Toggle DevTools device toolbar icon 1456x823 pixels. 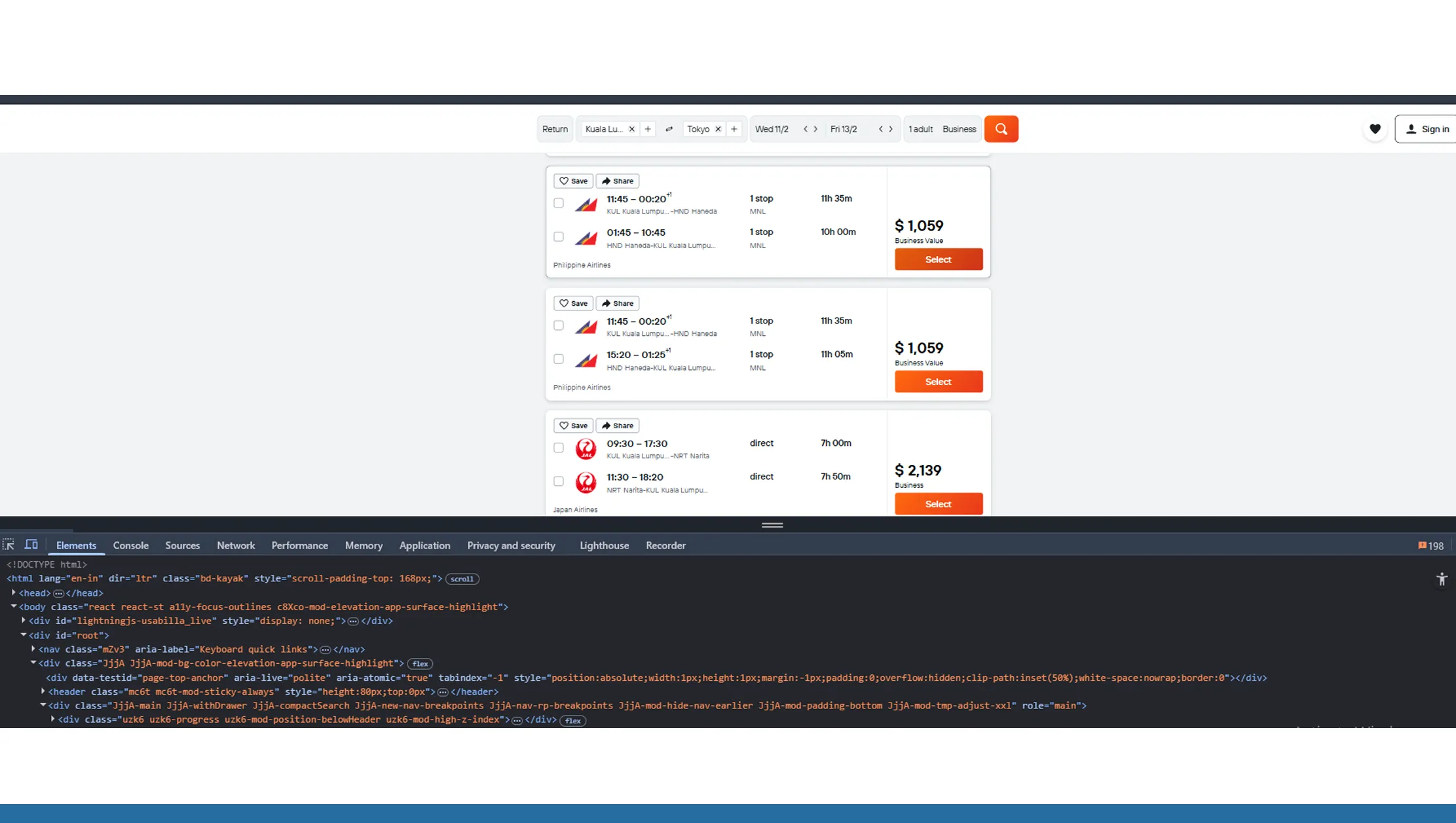point(31,545)
